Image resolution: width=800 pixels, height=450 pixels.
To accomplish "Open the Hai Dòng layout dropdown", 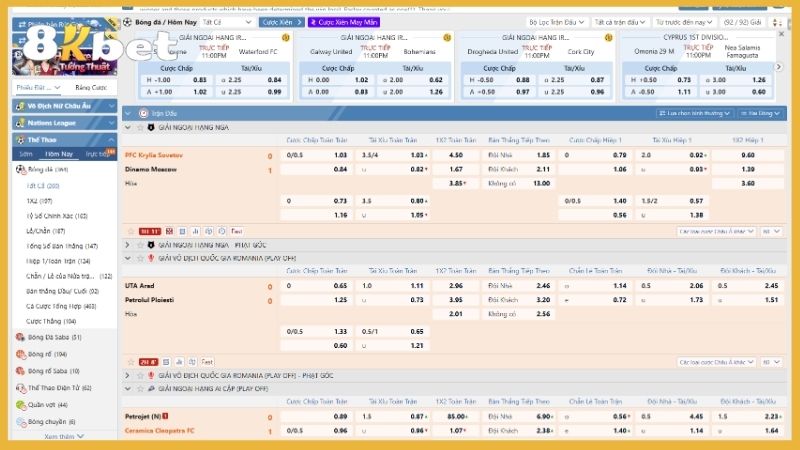I will [x=760, y=113].
